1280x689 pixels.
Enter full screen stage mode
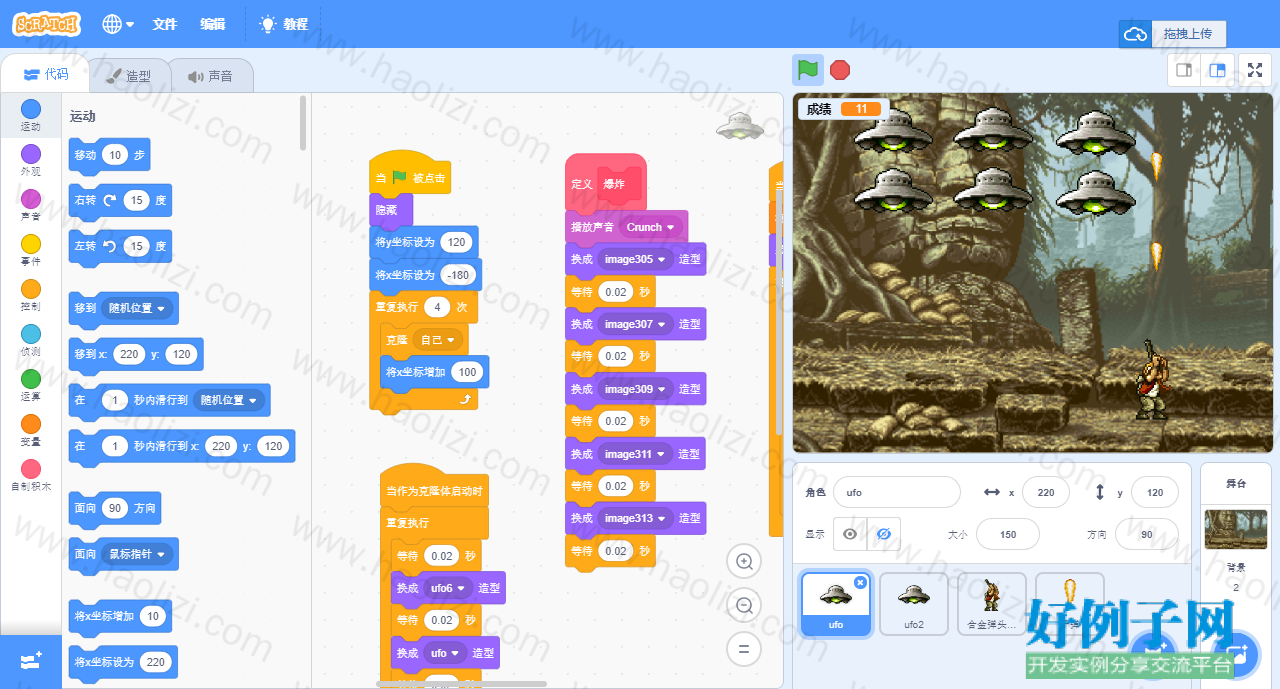[1255, 70]
